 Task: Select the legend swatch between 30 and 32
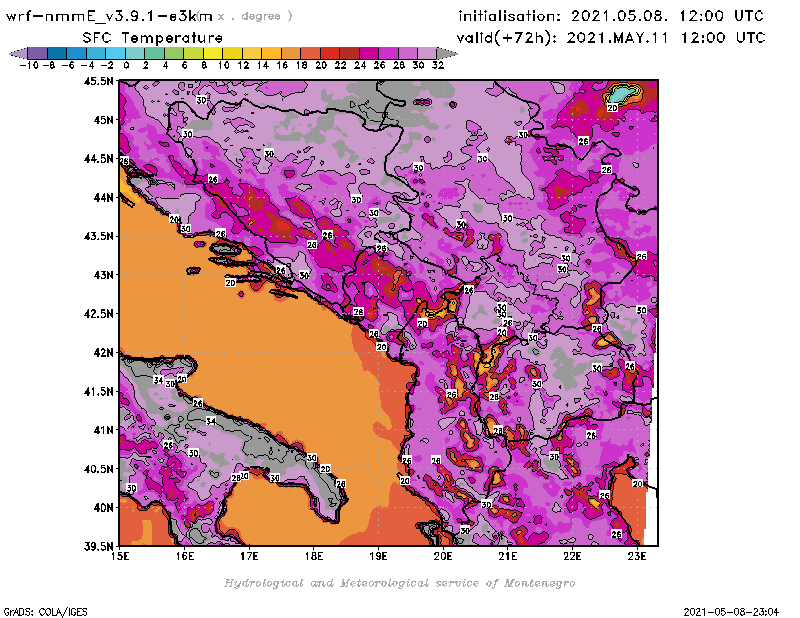(428, 52)
